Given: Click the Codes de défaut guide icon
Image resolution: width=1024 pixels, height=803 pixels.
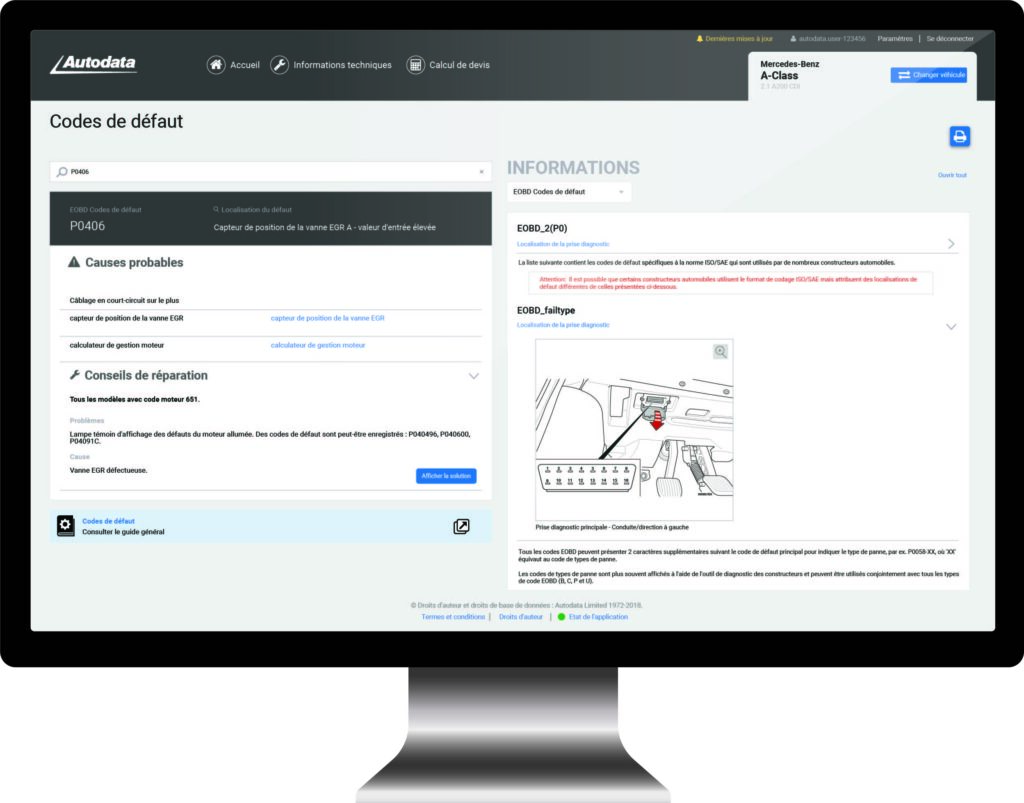Looking at the screenshot, I should (x=65, y=526).
